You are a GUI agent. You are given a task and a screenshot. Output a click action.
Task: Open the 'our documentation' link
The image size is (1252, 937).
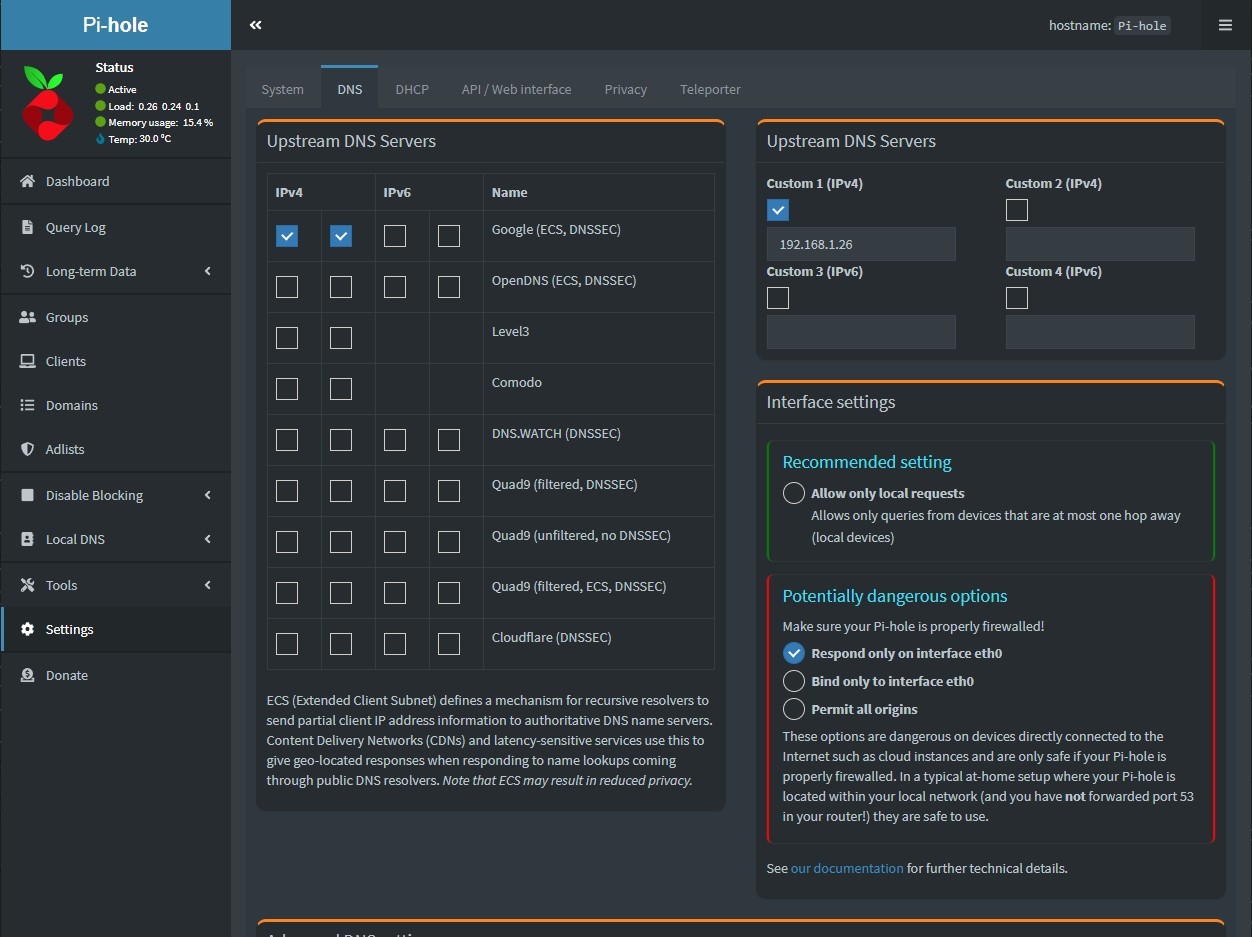[847, 868]
